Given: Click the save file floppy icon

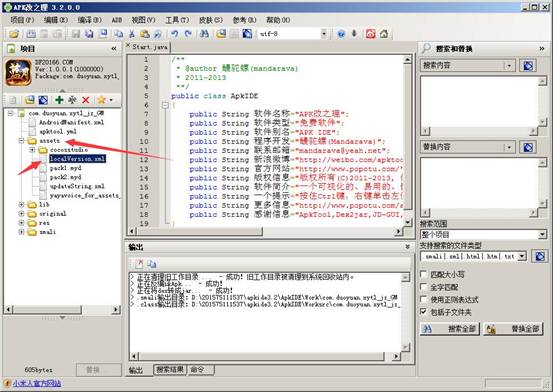Looking at the screenshot, I should click(x=75, y=34).
